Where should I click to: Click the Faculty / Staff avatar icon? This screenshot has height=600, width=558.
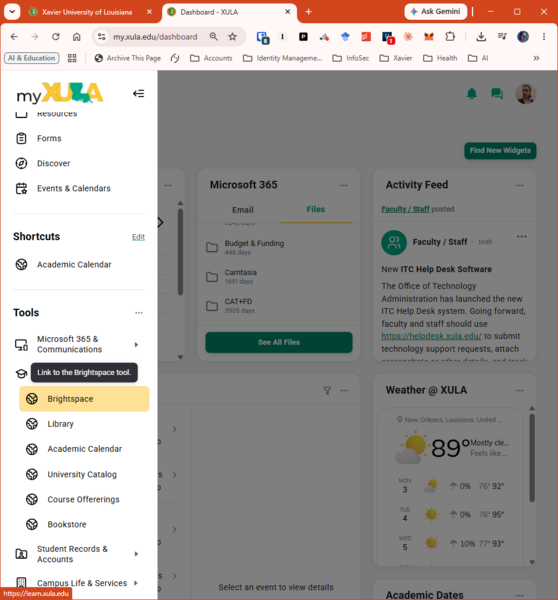[394, 242]
